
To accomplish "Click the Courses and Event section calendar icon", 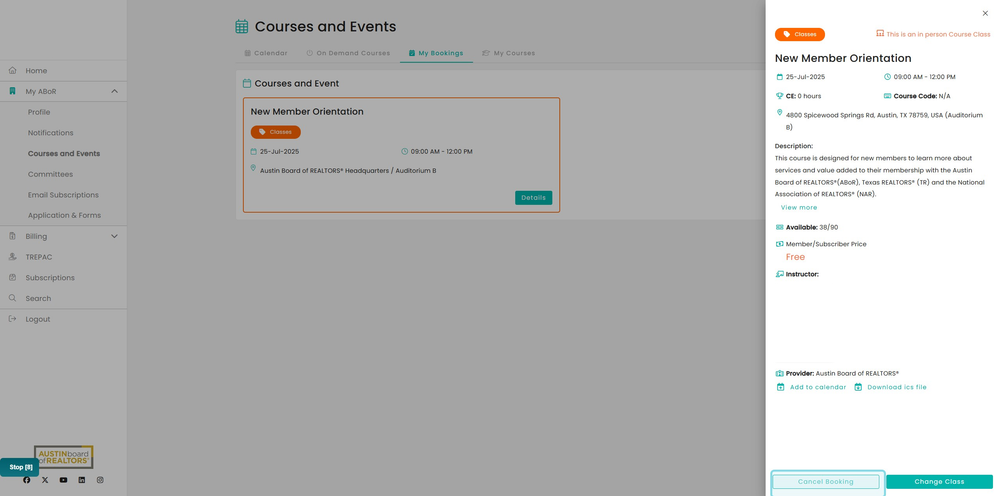I will 247,84.
